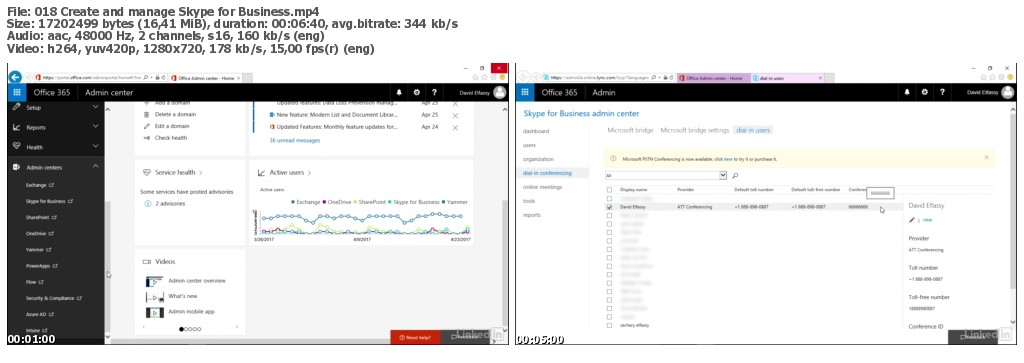This screenshot has height=363, width=1024.
Task: Open the All filter dropdown
Action: click(722, 176)
